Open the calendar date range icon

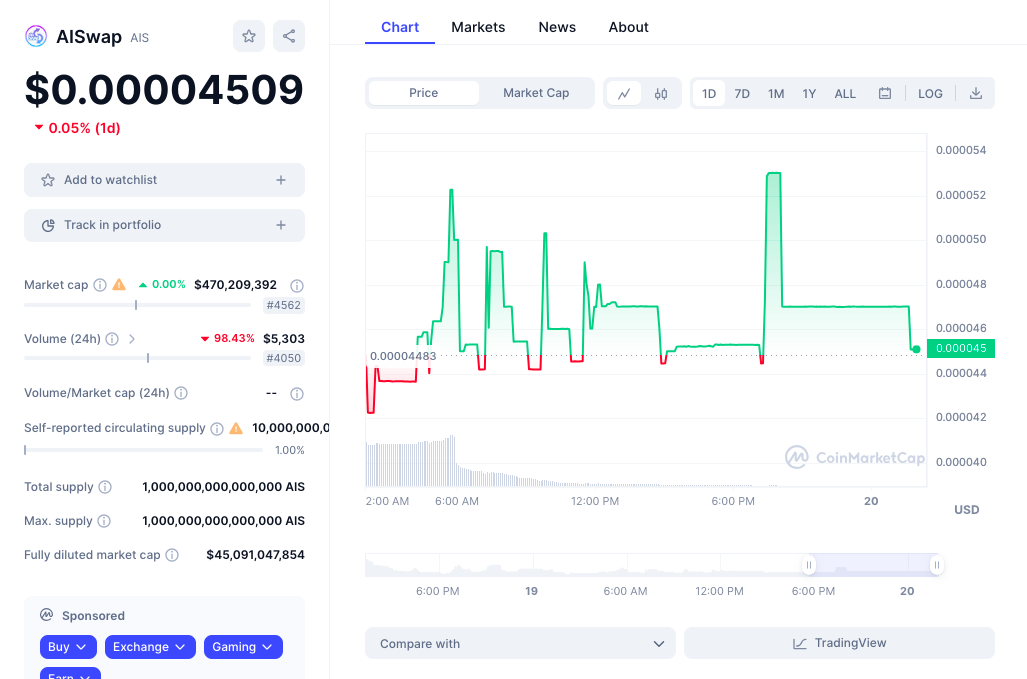pos(884,92)
